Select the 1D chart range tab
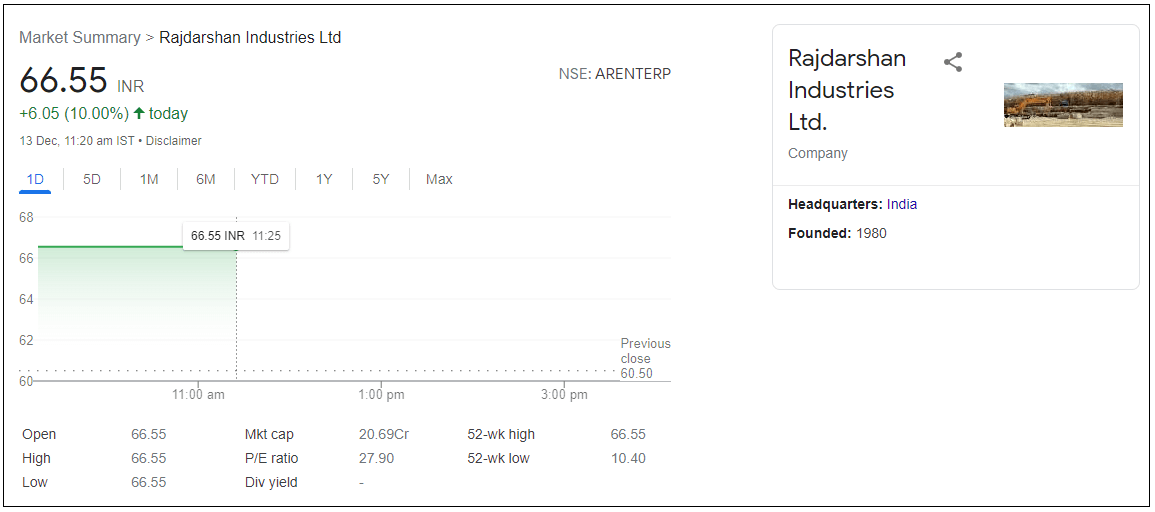Image resolution: width=1155 pixels, height=512 pixels. point(35,180)
